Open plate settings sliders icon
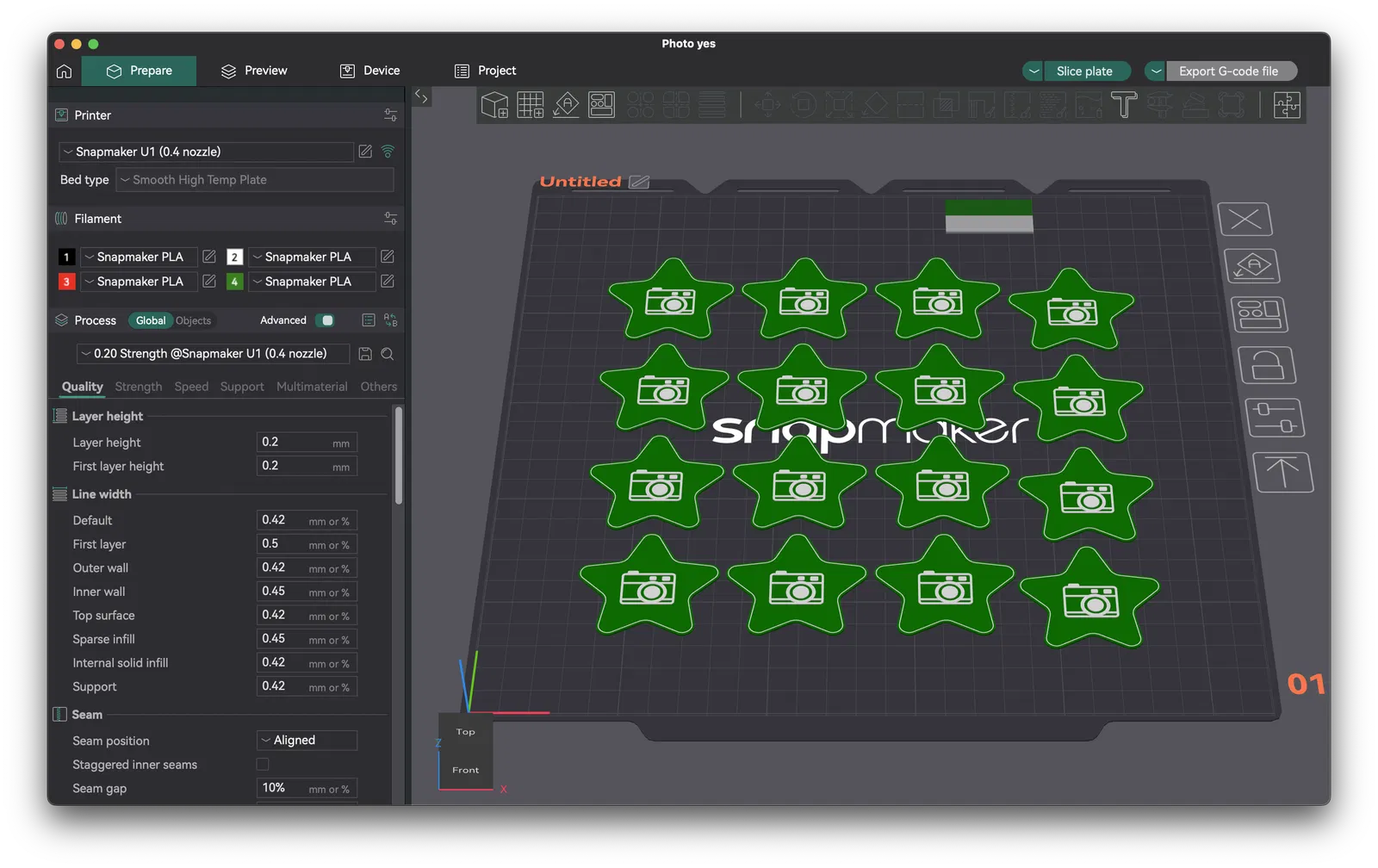Screen dimensions: 1378x868 click(1275, 418)
